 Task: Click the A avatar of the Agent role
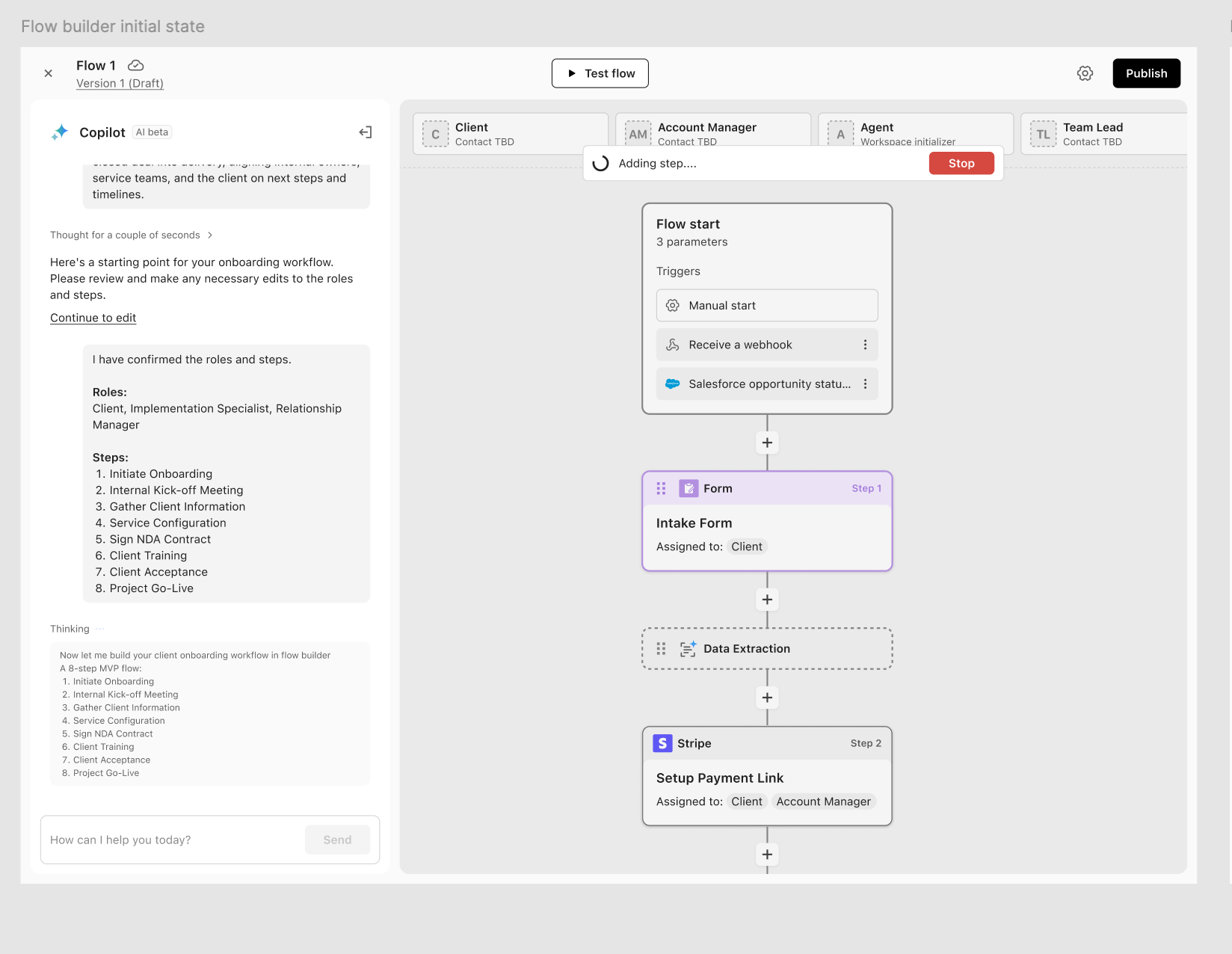(840, 133)
